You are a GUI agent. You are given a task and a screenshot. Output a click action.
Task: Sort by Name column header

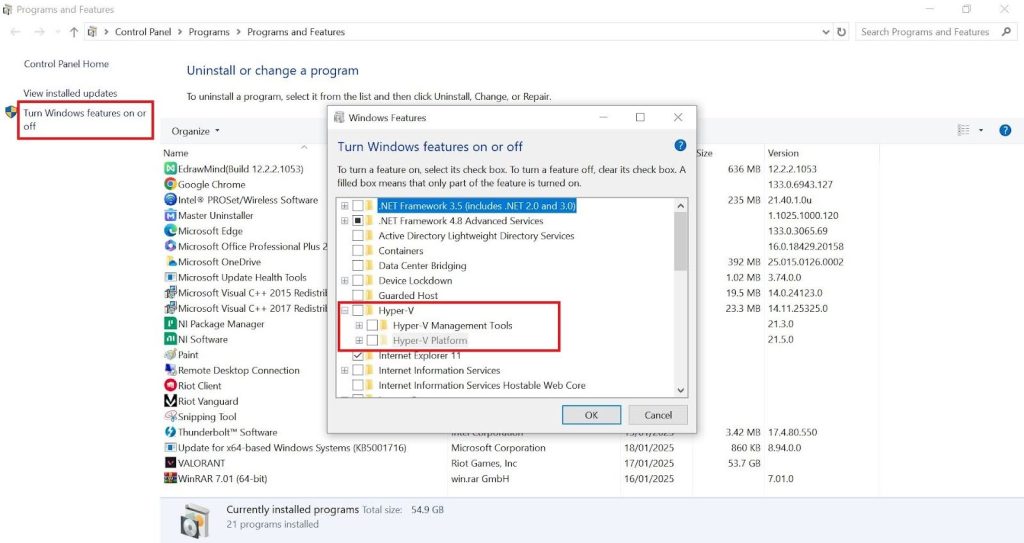(176, 153)
